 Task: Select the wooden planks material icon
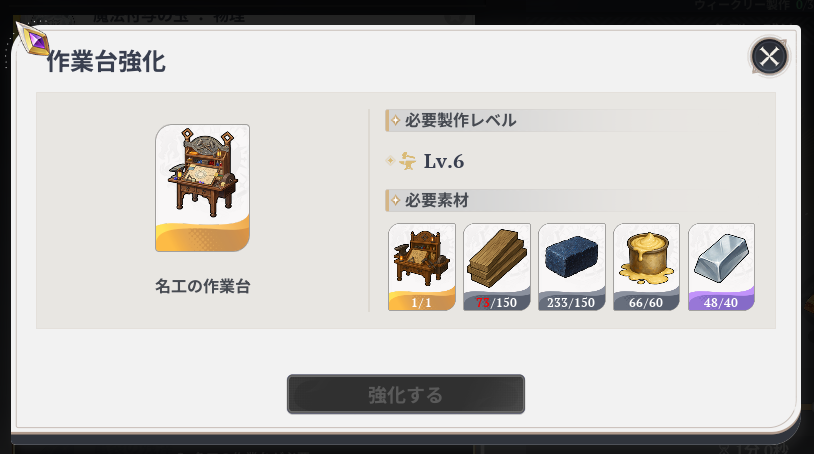[x=497, y=267]
